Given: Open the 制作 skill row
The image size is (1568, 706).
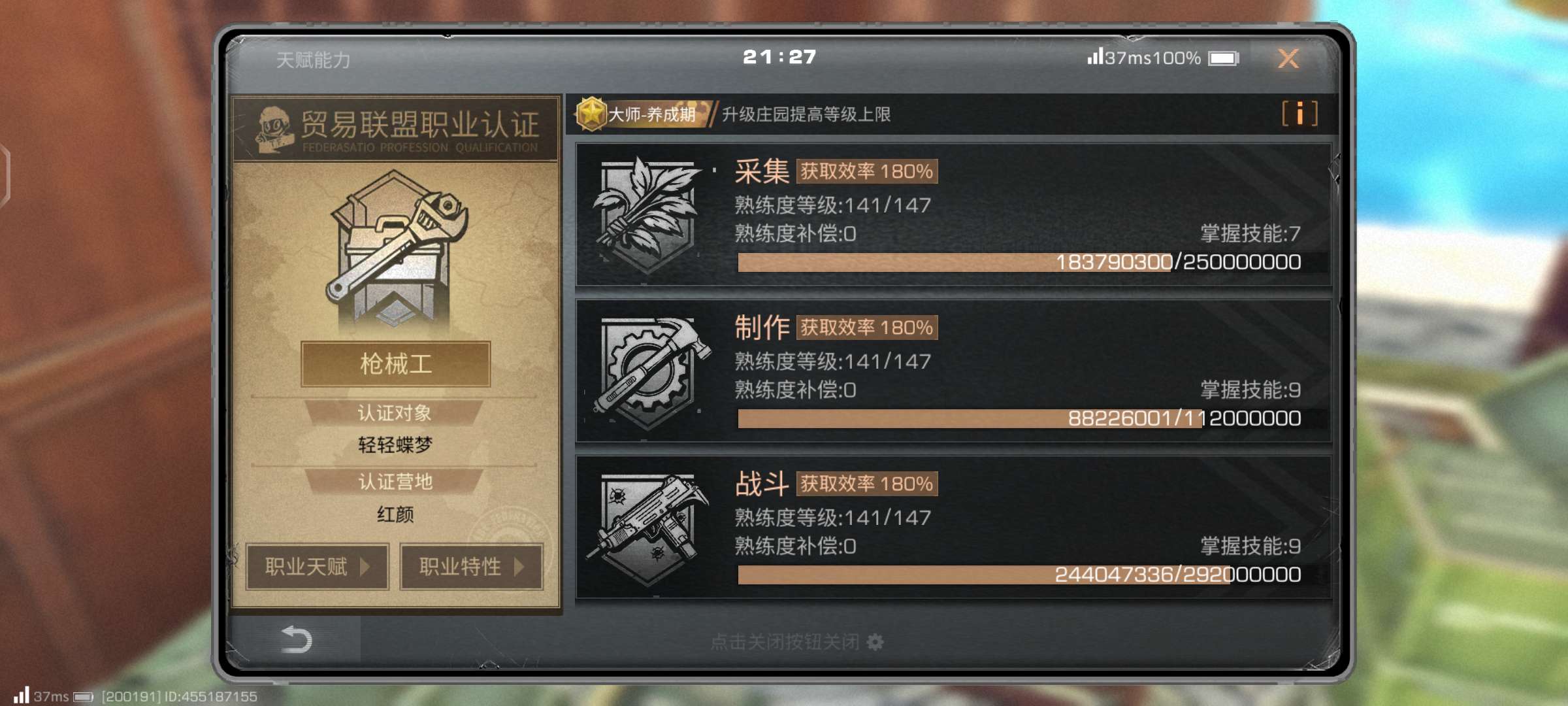Looking at the screenshot, I should [x=954, y=371].
